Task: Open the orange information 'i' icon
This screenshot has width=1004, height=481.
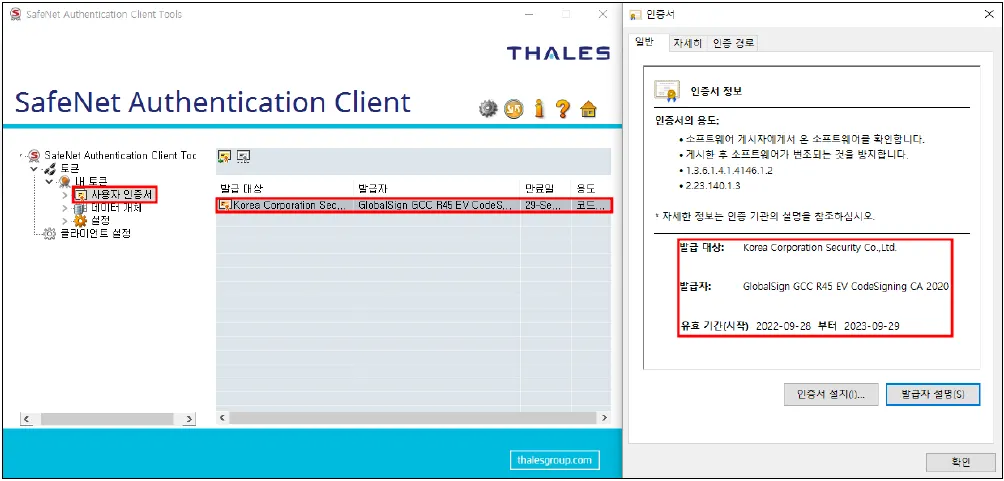Action: (x=538, y=109)
